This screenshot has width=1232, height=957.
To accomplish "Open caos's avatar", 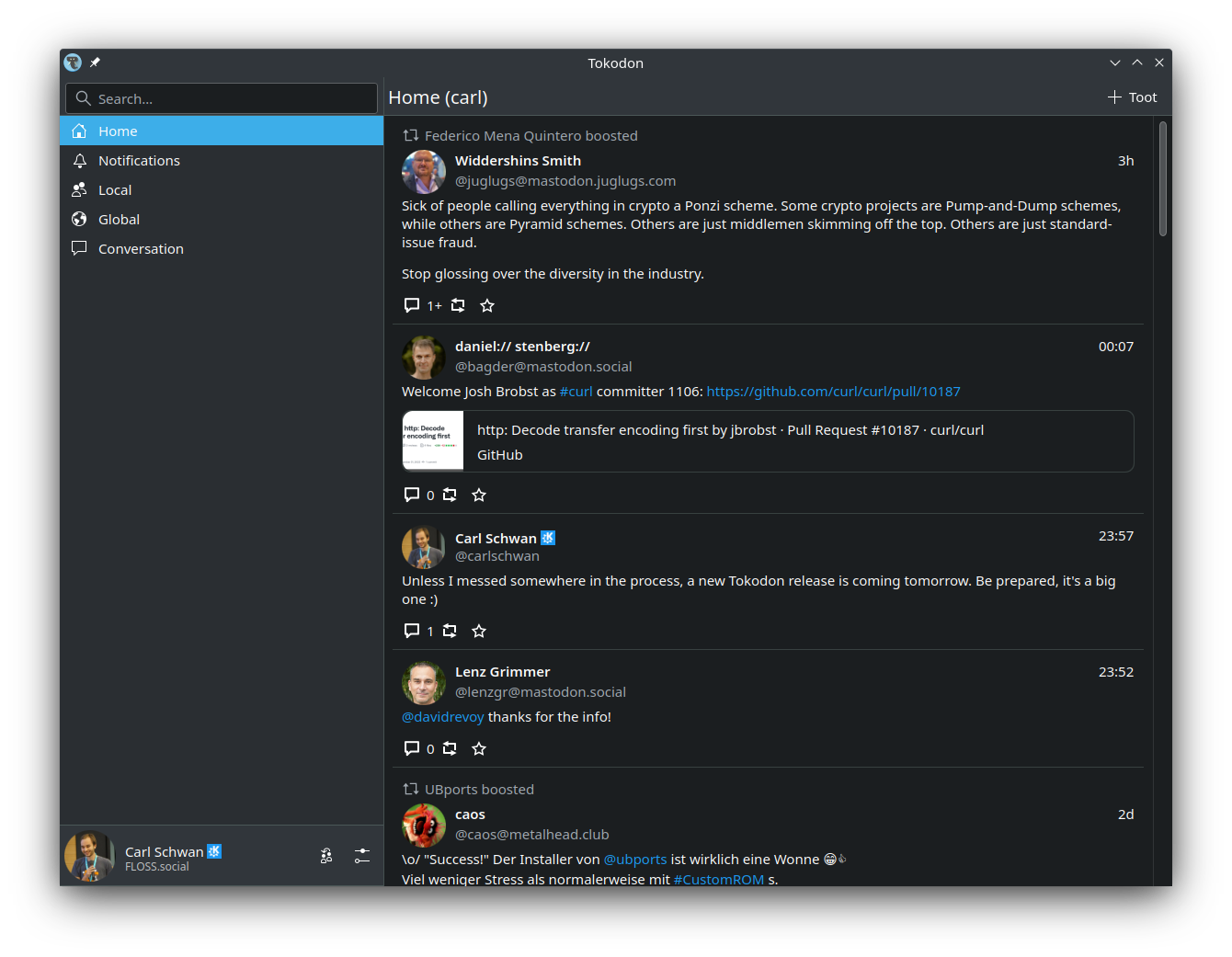I will [424, 826].
